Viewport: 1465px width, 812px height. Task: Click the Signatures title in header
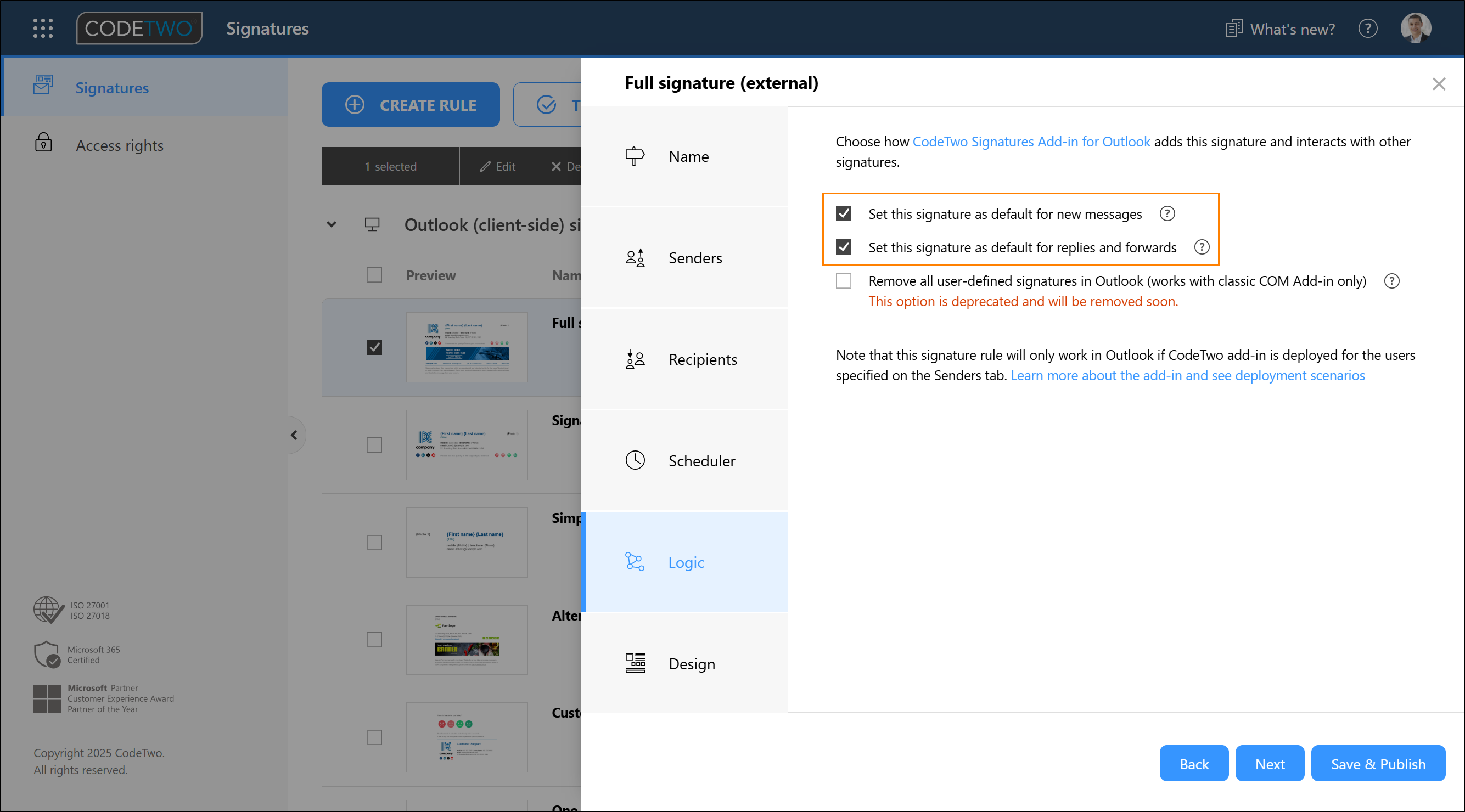(x=267, y=29)
